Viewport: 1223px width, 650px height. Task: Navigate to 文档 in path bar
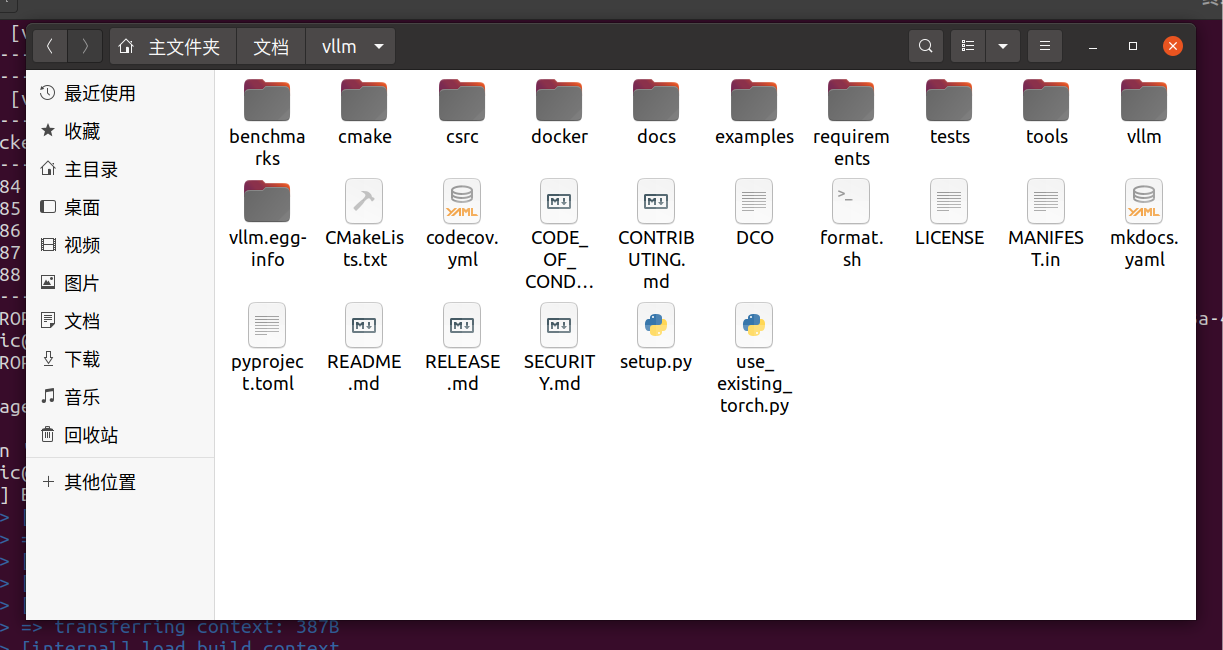pyautogui.click(x=271, y=46)
